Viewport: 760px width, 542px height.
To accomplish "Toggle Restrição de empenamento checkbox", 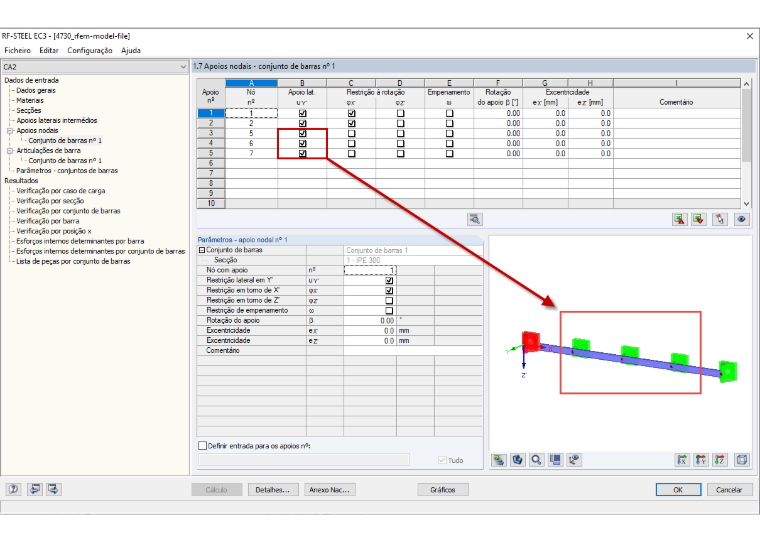I will click(x=389, y=311).
